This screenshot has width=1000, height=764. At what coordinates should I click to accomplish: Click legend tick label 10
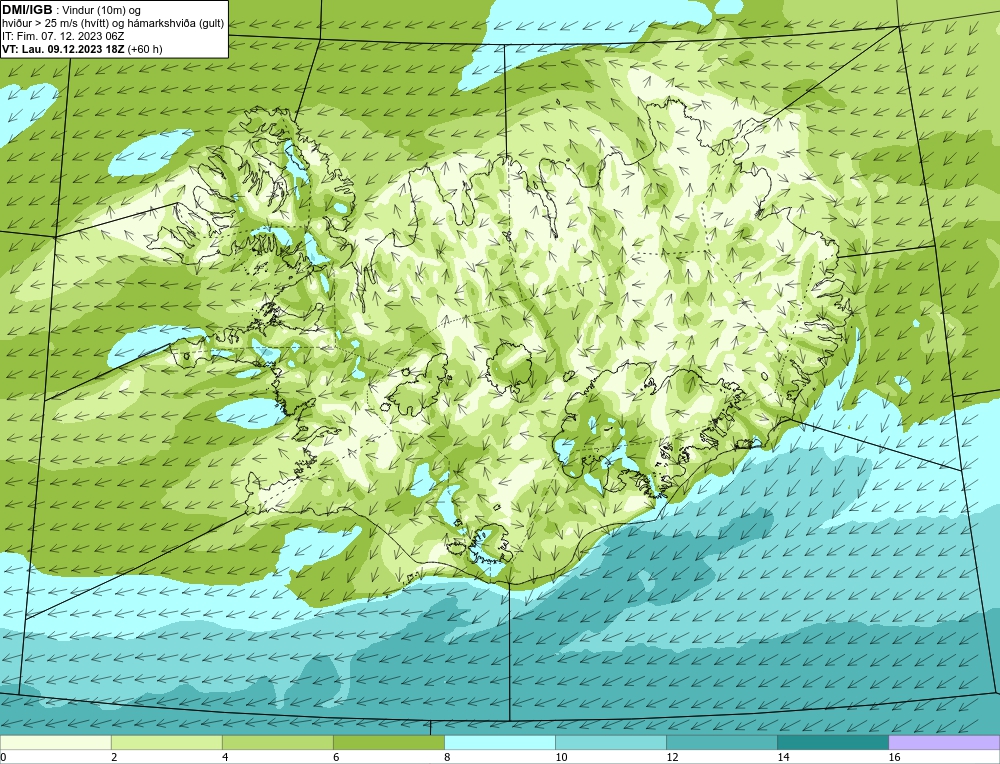tap(561, 757)
